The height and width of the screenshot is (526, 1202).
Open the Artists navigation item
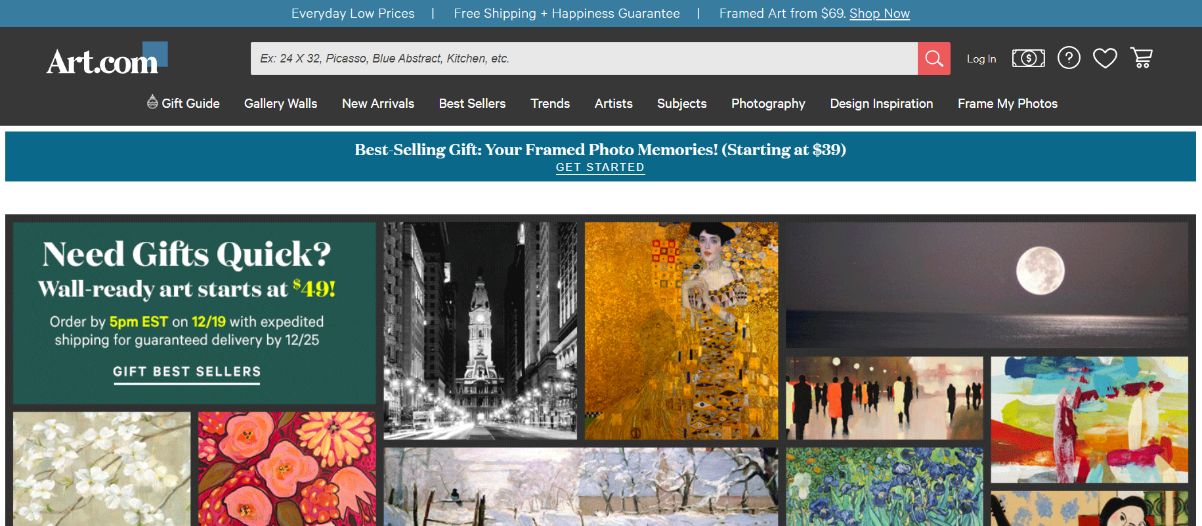613,103
